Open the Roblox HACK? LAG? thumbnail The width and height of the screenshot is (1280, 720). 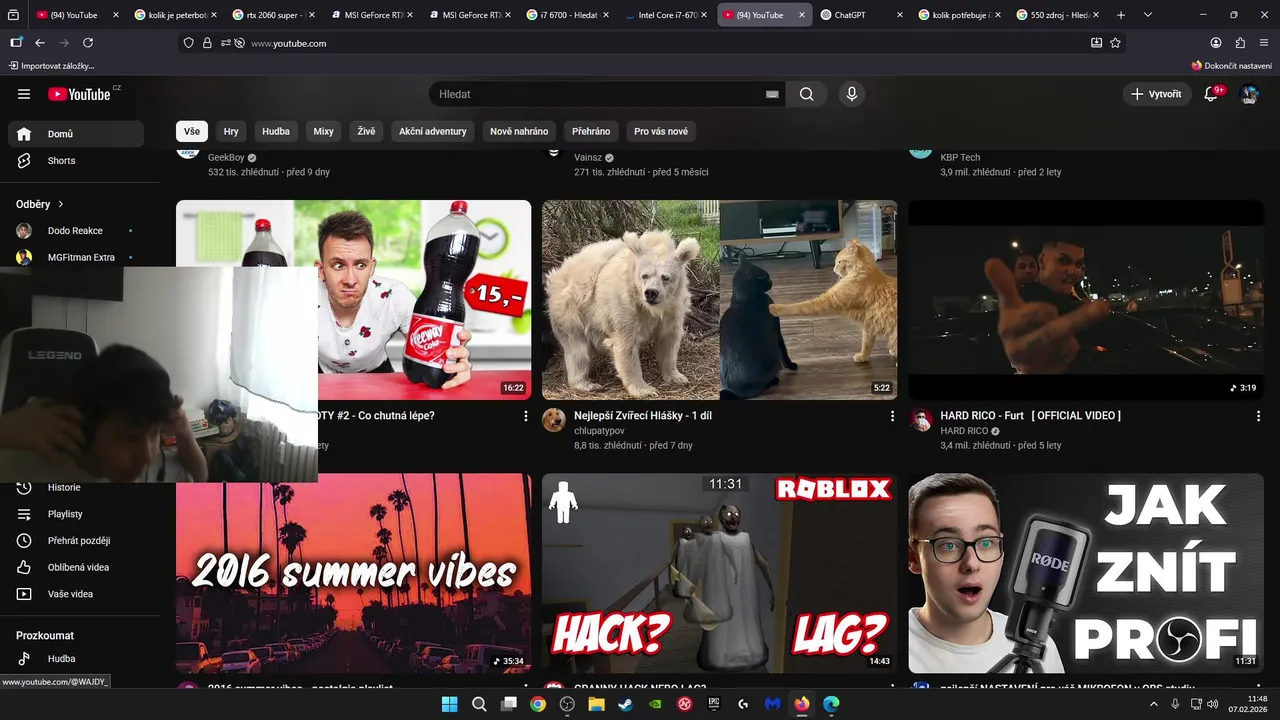click(x=720, y=573)
